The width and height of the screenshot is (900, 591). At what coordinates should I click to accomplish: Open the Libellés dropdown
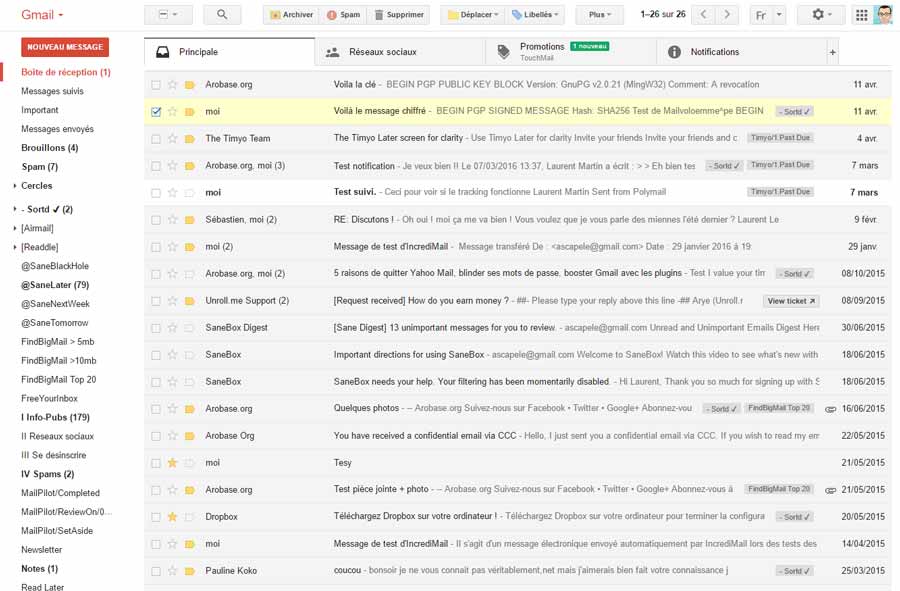pyautogui.click(x=534, y=15)
